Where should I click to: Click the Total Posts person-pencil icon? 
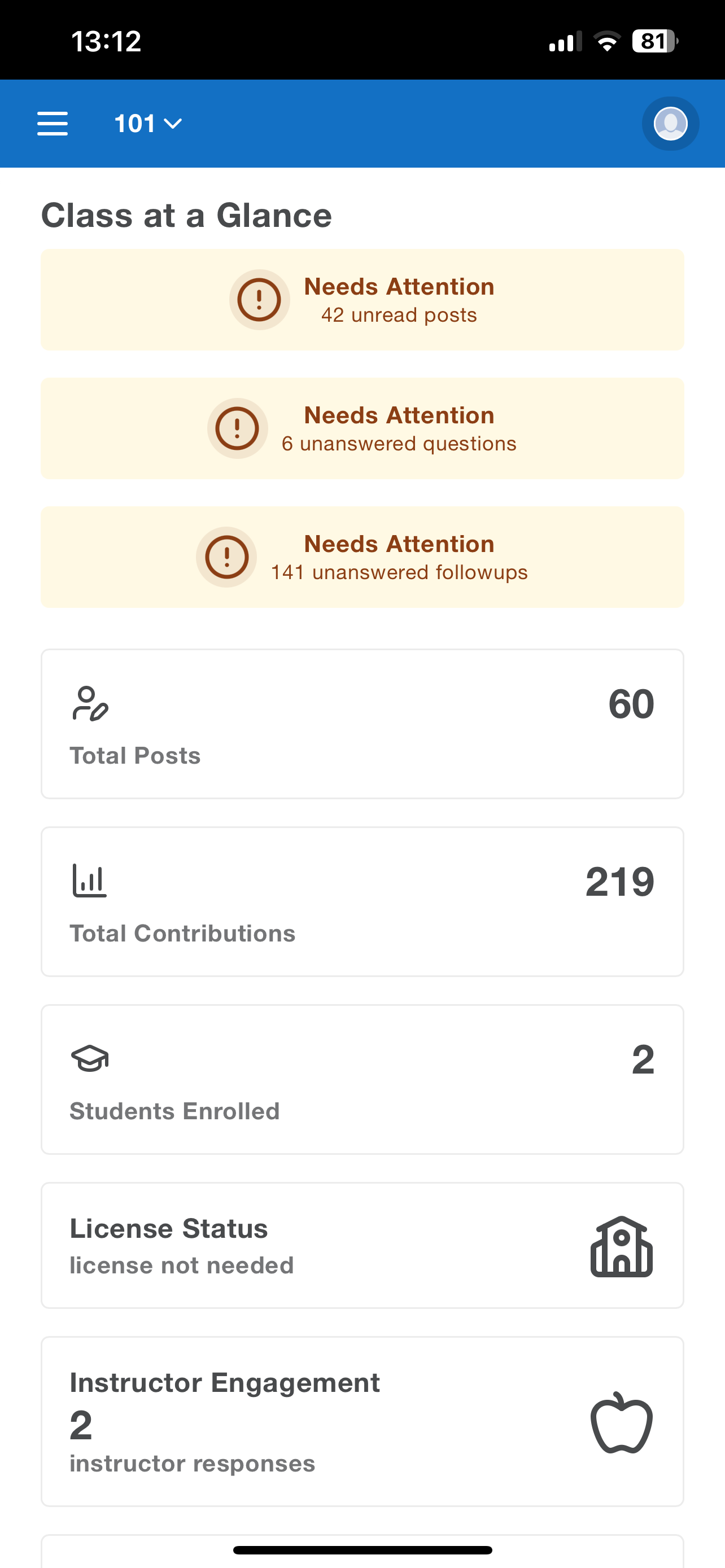[90, 704]
